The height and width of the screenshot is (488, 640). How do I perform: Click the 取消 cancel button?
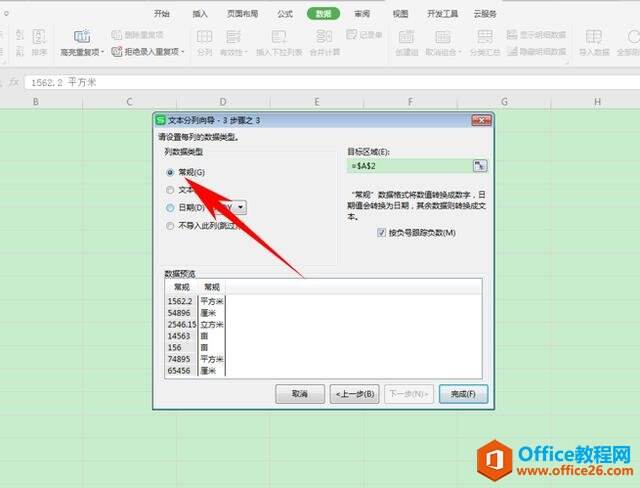[x=300, y=394]
